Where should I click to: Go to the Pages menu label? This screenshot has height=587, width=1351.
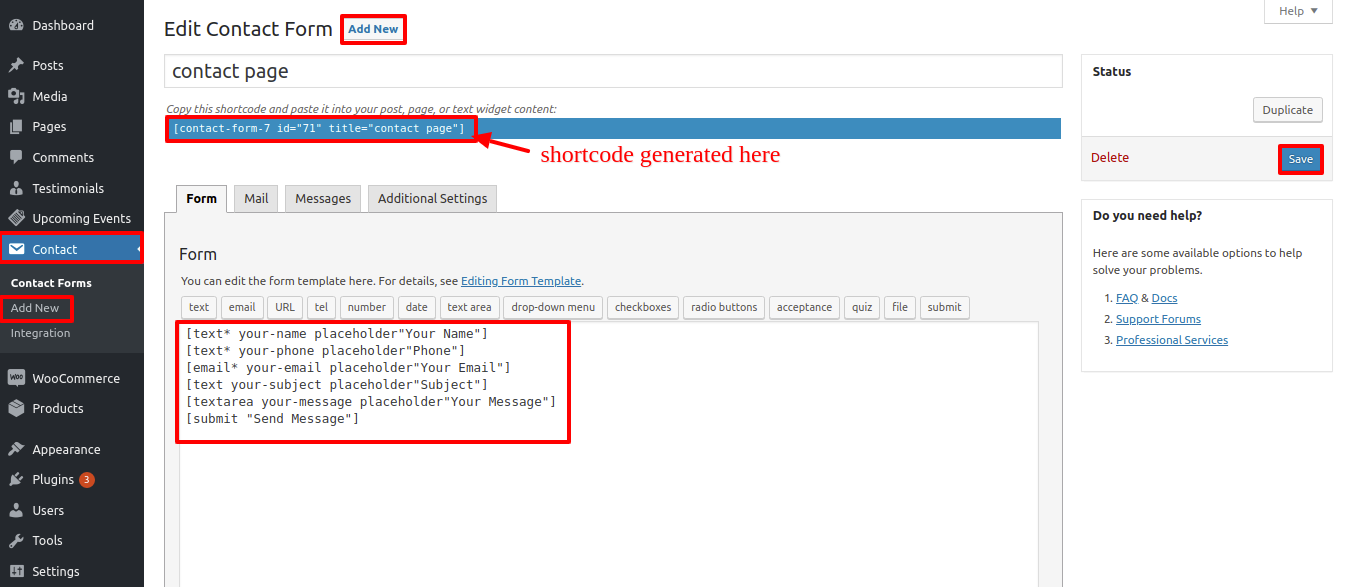click(49, 127)
